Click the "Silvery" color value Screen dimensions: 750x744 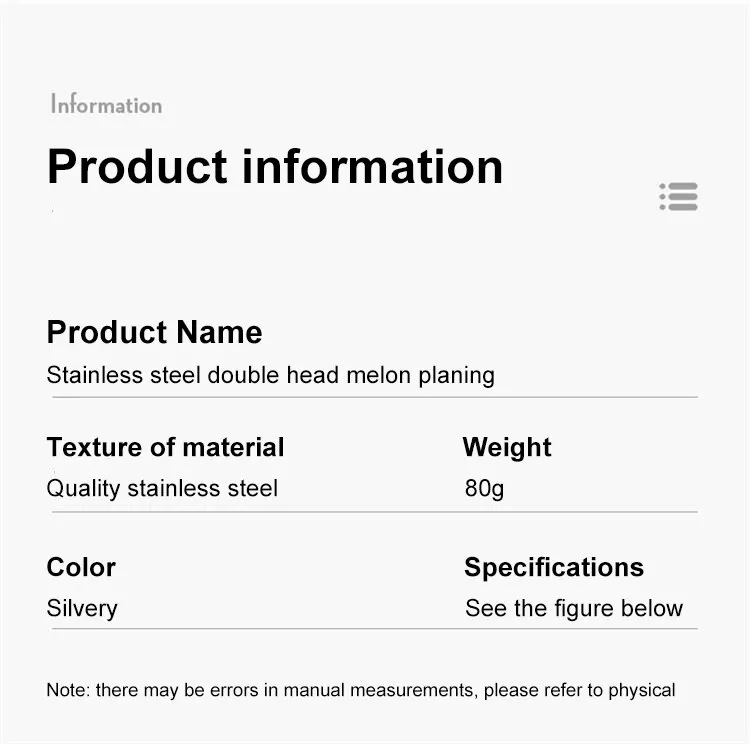coord(82,608)
